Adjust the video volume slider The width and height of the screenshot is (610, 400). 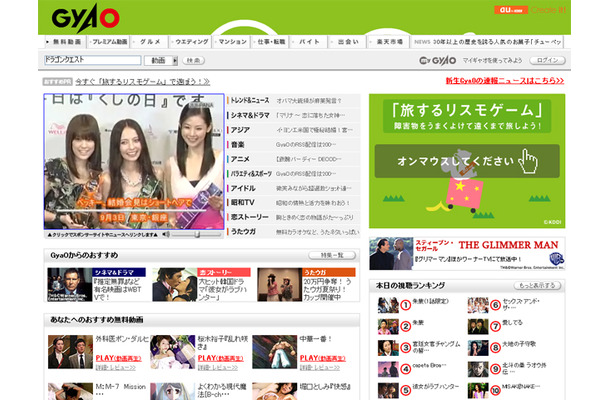(x=196, y=234)
